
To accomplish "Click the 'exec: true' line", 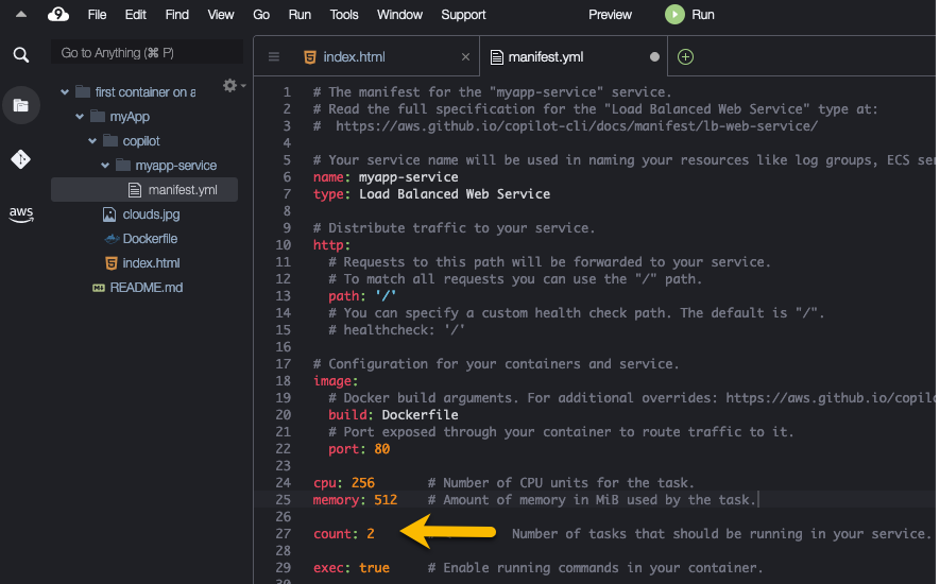I will (351, 568).
